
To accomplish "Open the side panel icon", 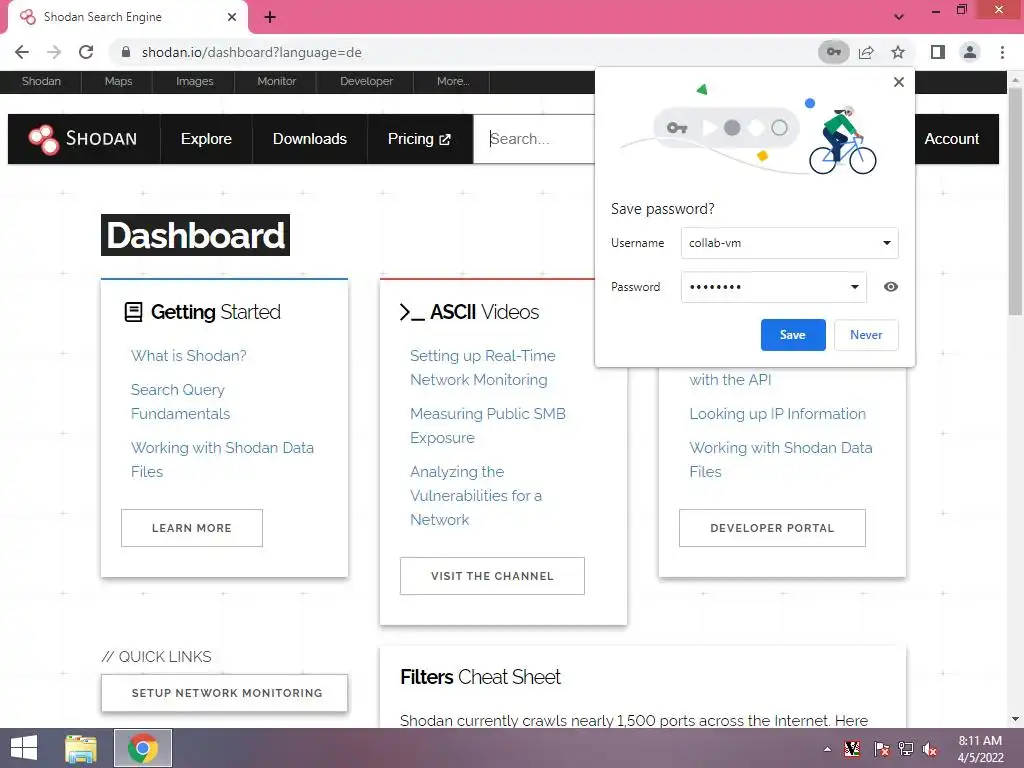I will 938,52.
